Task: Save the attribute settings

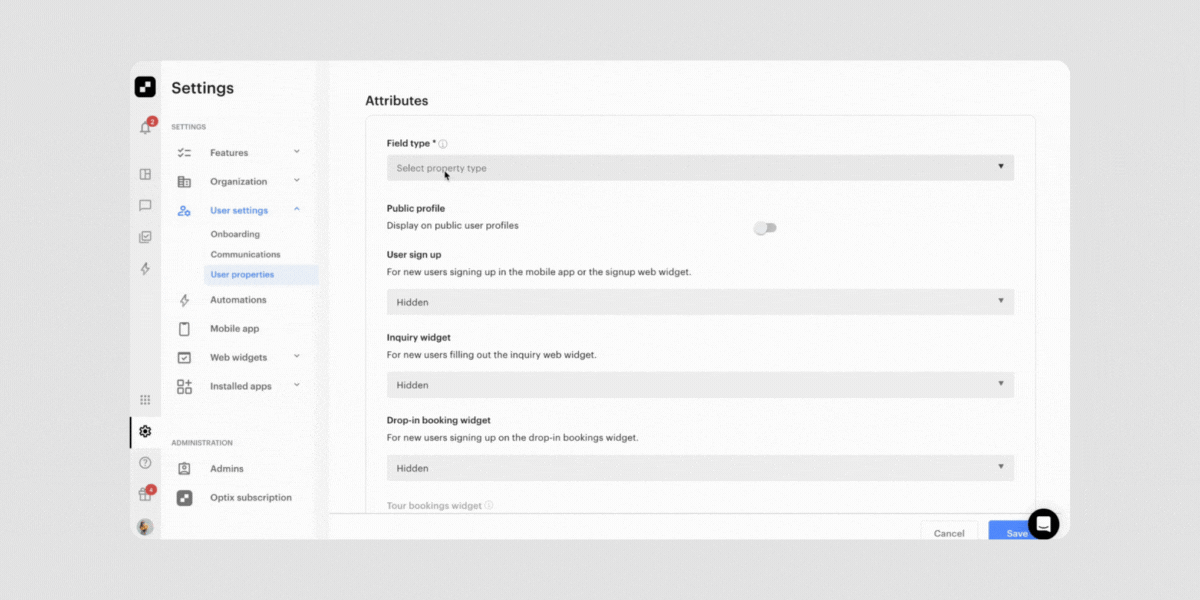Action: coord(1014,533)
